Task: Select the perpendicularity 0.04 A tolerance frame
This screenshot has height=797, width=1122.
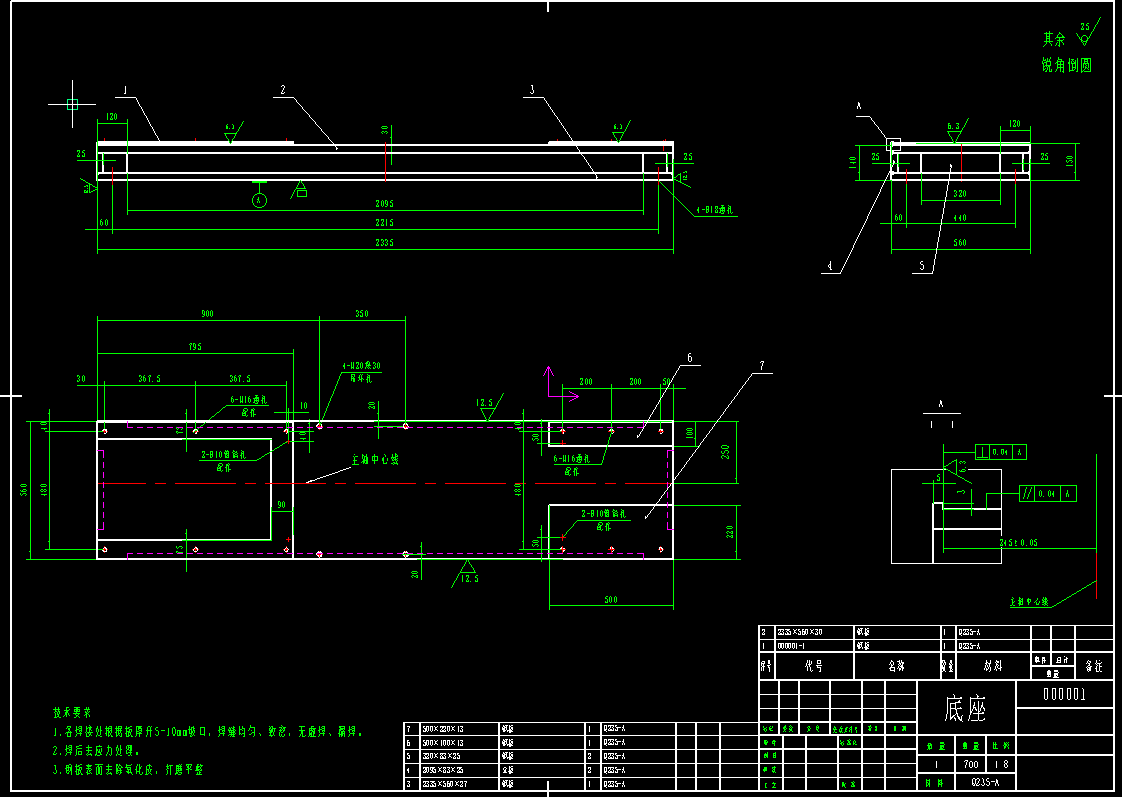Action: (x=1001, y=452)
